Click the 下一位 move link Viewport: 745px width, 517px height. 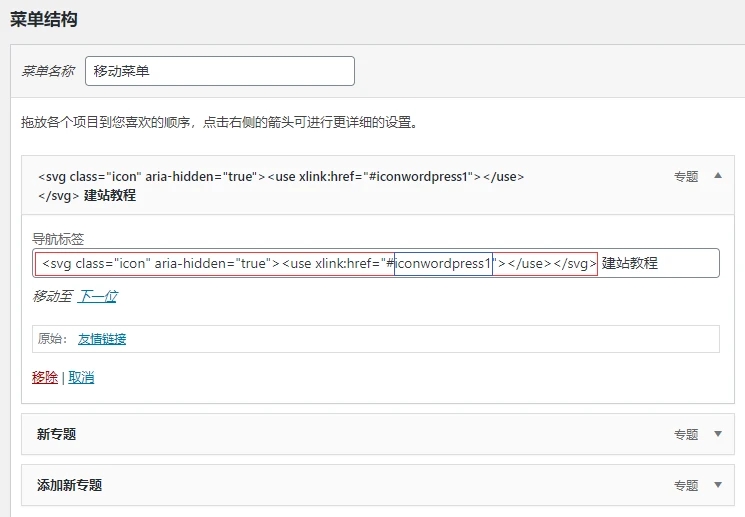(98, 296)
